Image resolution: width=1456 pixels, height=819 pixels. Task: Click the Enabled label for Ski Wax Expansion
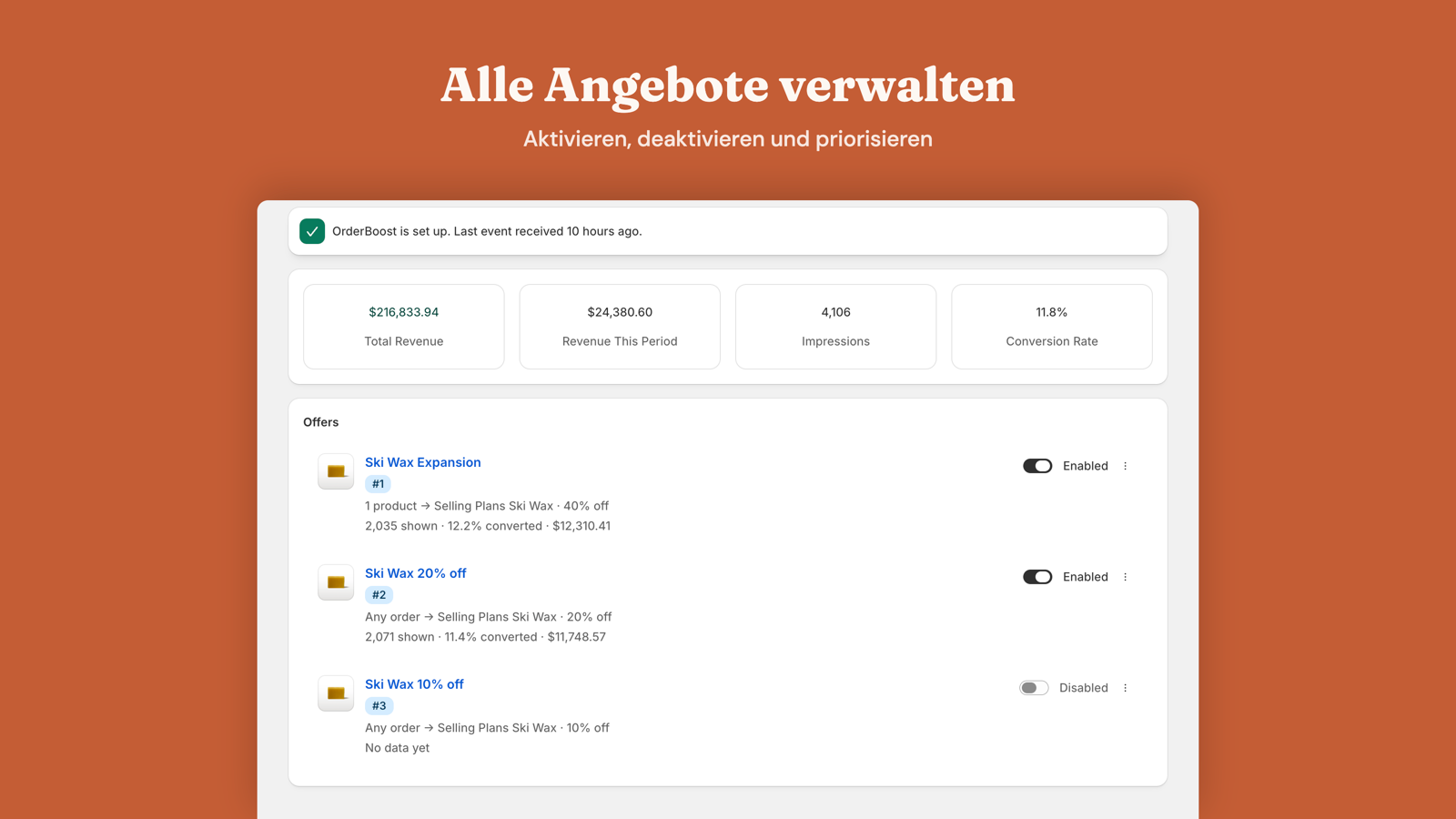[x=1086, y=466]
